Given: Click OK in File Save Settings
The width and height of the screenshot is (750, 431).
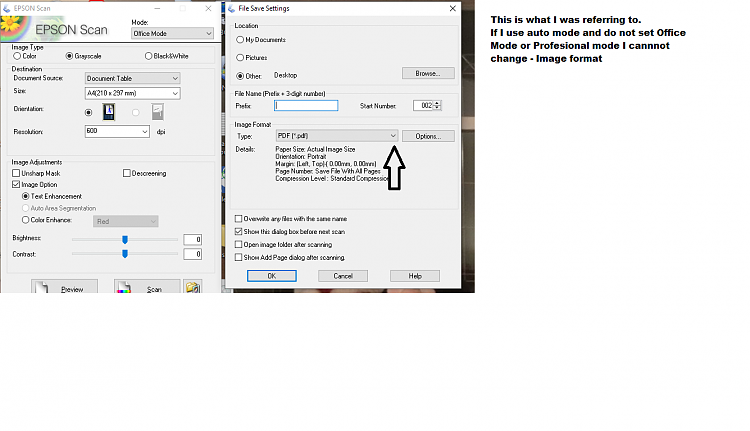Looking at the screenshot, I should point(272,276).
